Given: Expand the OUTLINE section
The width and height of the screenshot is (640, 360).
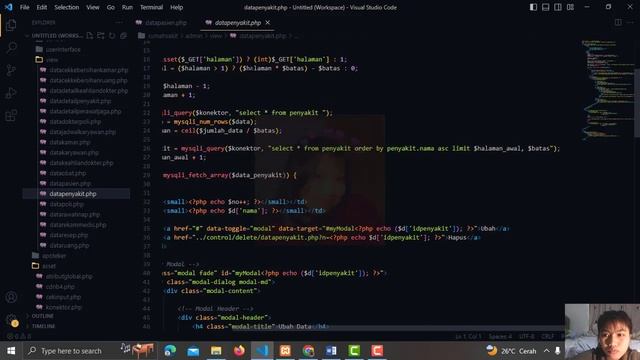Looking at the screenshot, I should tap(42, 316).
